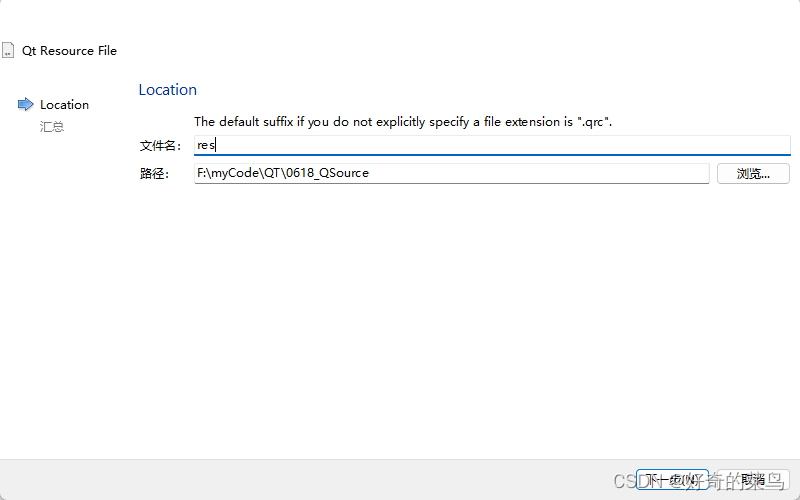Screen dimensions: 800x500
Task: Select the 汇总 step in wizard sidebar
Action: pos(52,127)
